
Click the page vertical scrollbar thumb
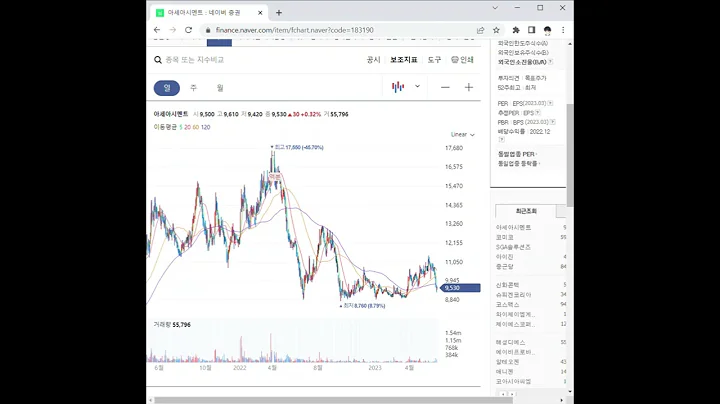tap(569, 155)
